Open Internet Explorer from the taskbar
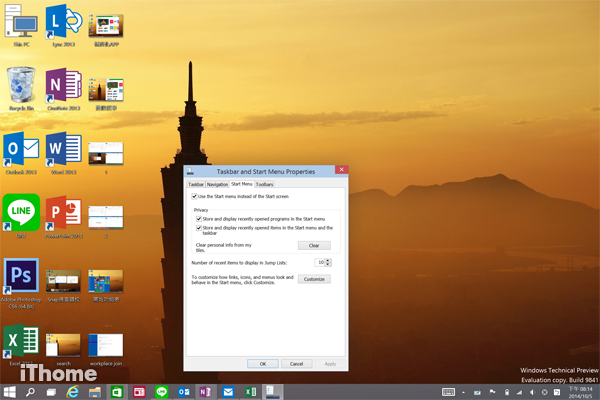Viewport: 600px width, 400px height. click(x=71, y=391)
